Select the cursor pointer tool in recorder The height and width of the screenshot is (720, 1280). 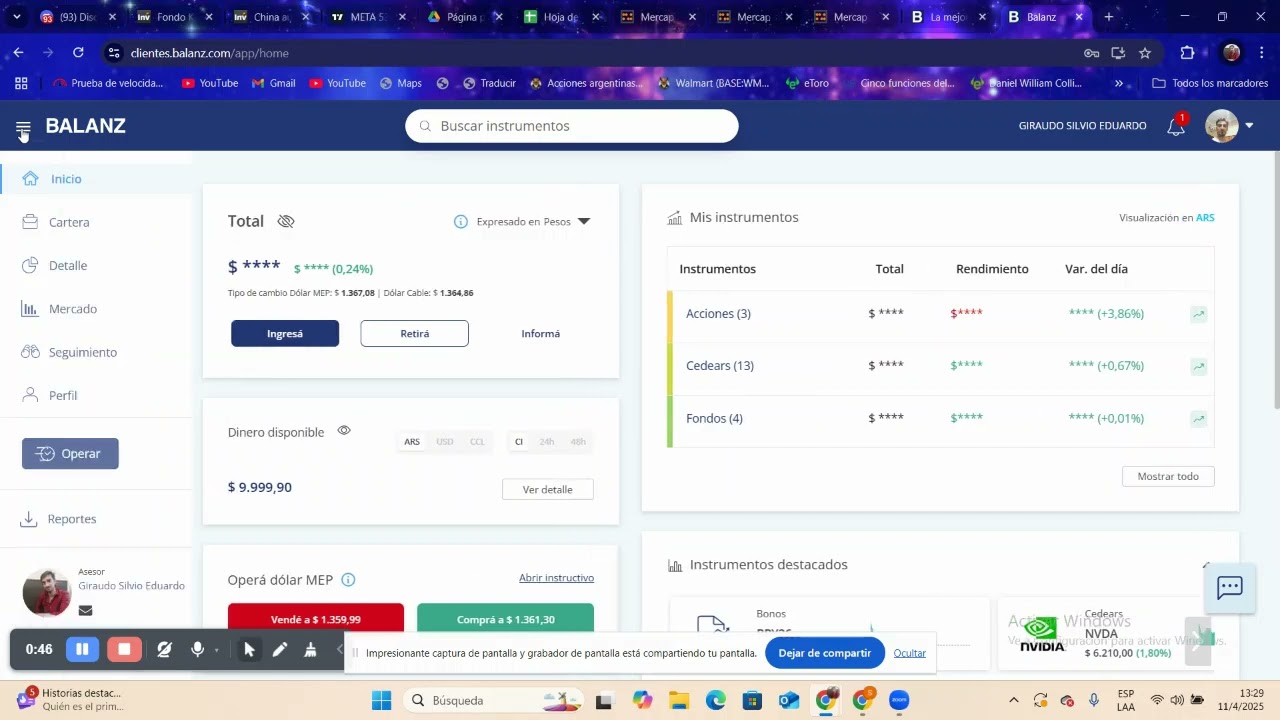249,650
